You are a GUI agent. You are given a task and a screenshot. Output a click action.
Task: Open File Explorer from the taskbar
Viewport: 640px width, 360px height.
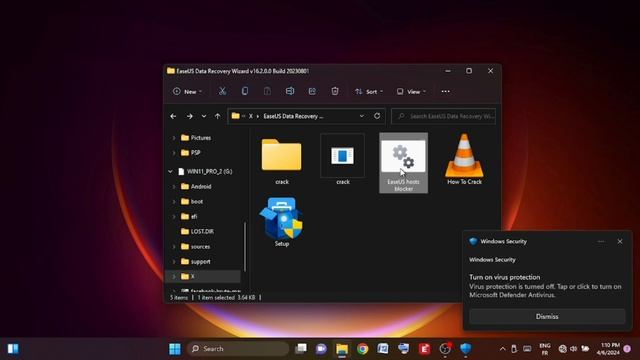(342, 349)
